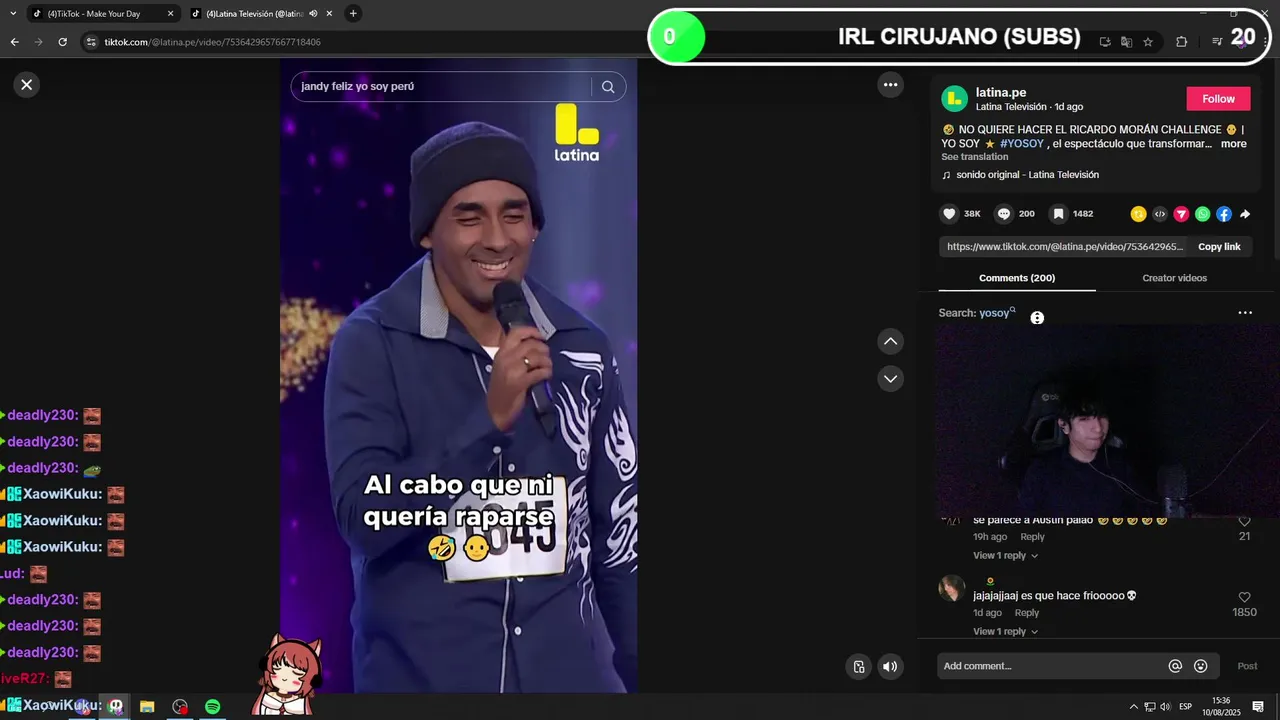Screen dimensions: 1280x720
Task: Open File Explorer from the taskbar
Action: [147, 707]
